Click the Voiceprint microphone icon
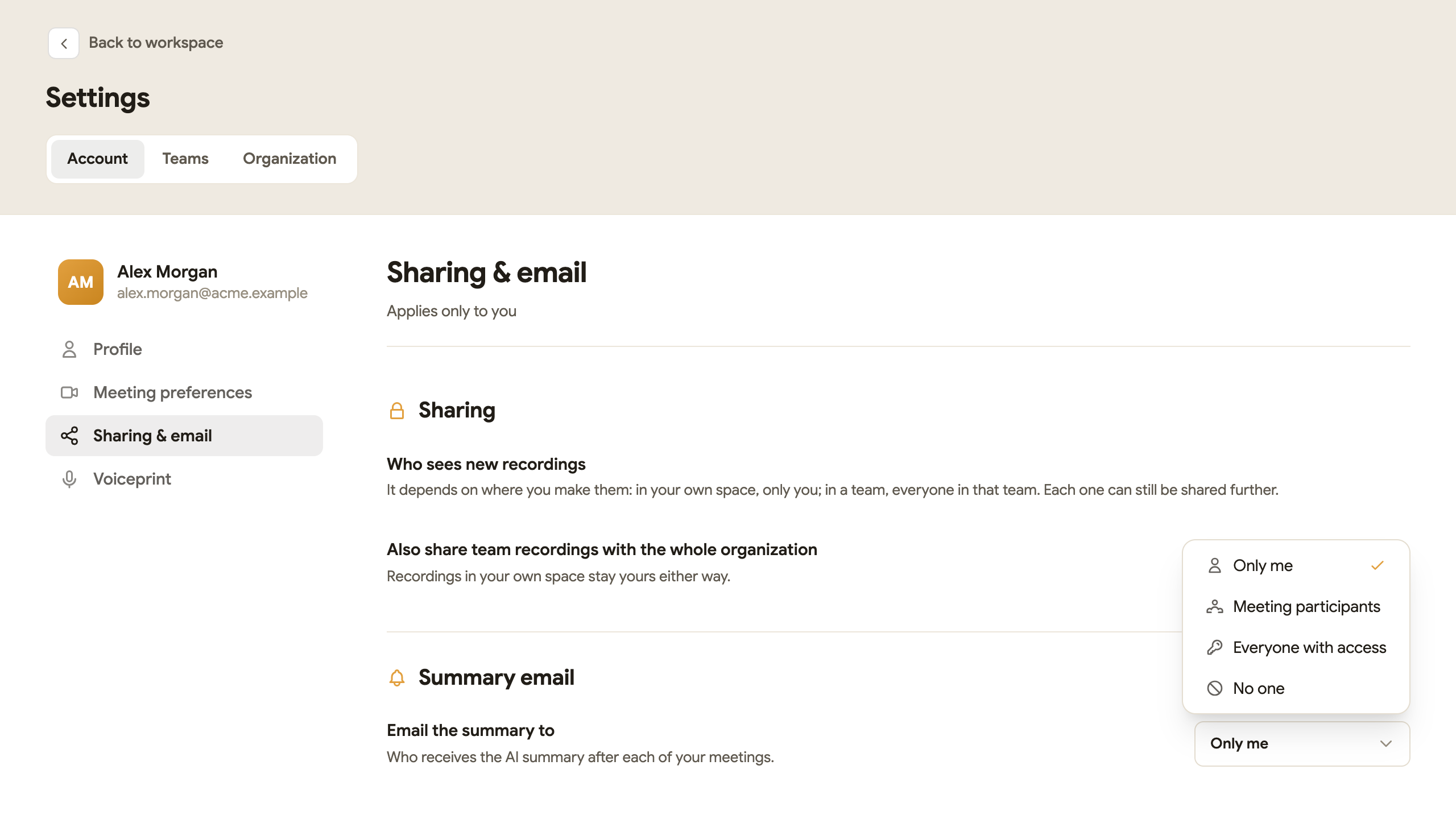The image size is (1456, 819). point(69,479)
